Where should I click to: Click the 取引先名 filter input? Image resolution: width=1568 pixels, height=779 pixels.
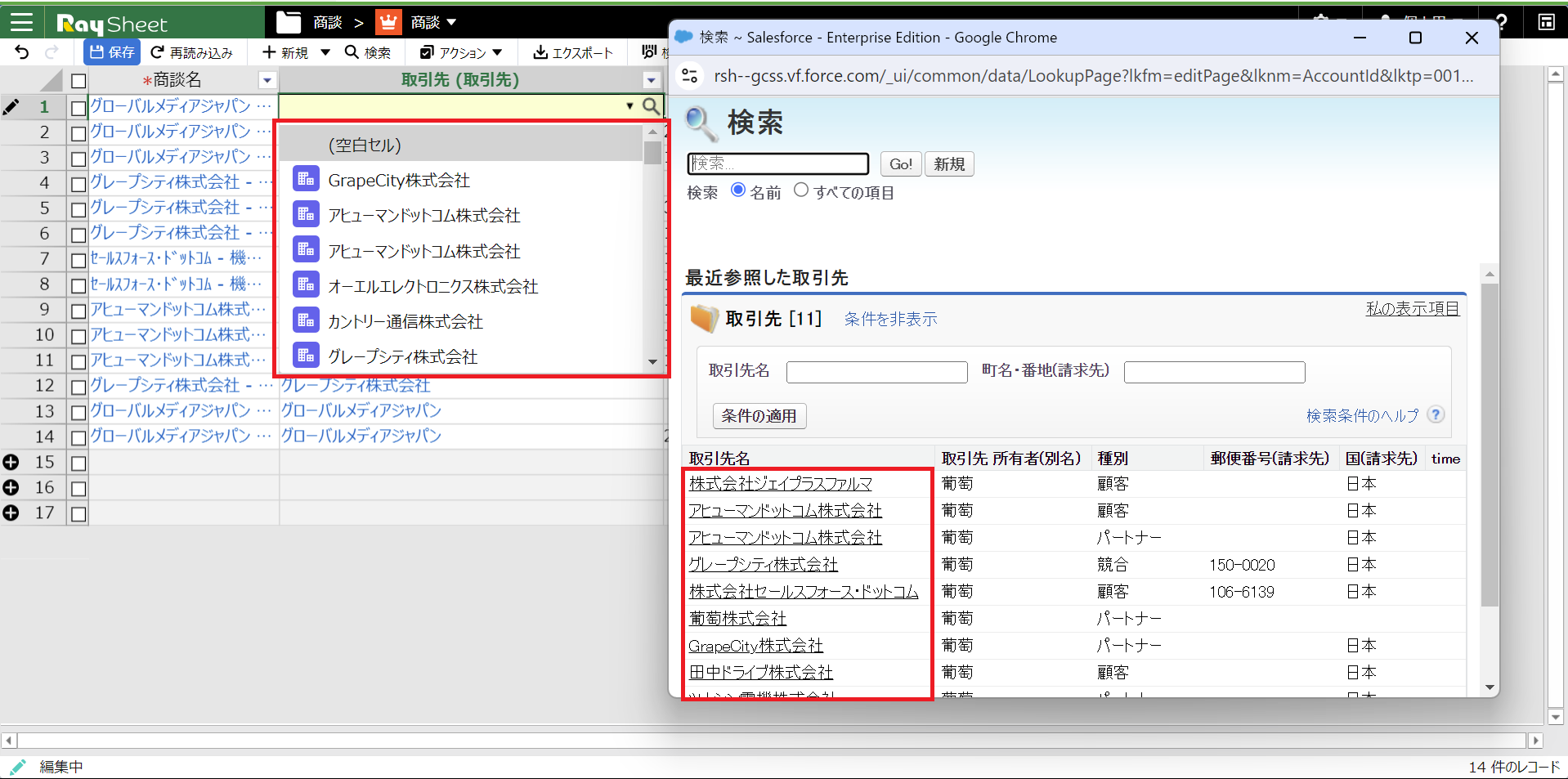pos(876,372)
